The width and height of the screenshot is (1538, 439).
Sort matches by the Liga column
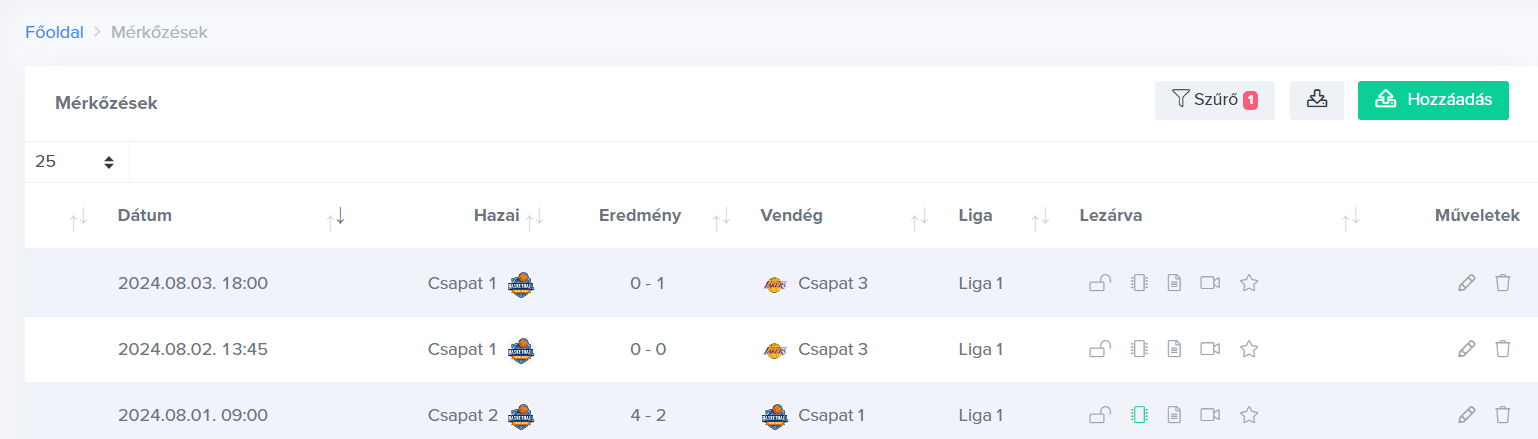[x=1041, y=216]
